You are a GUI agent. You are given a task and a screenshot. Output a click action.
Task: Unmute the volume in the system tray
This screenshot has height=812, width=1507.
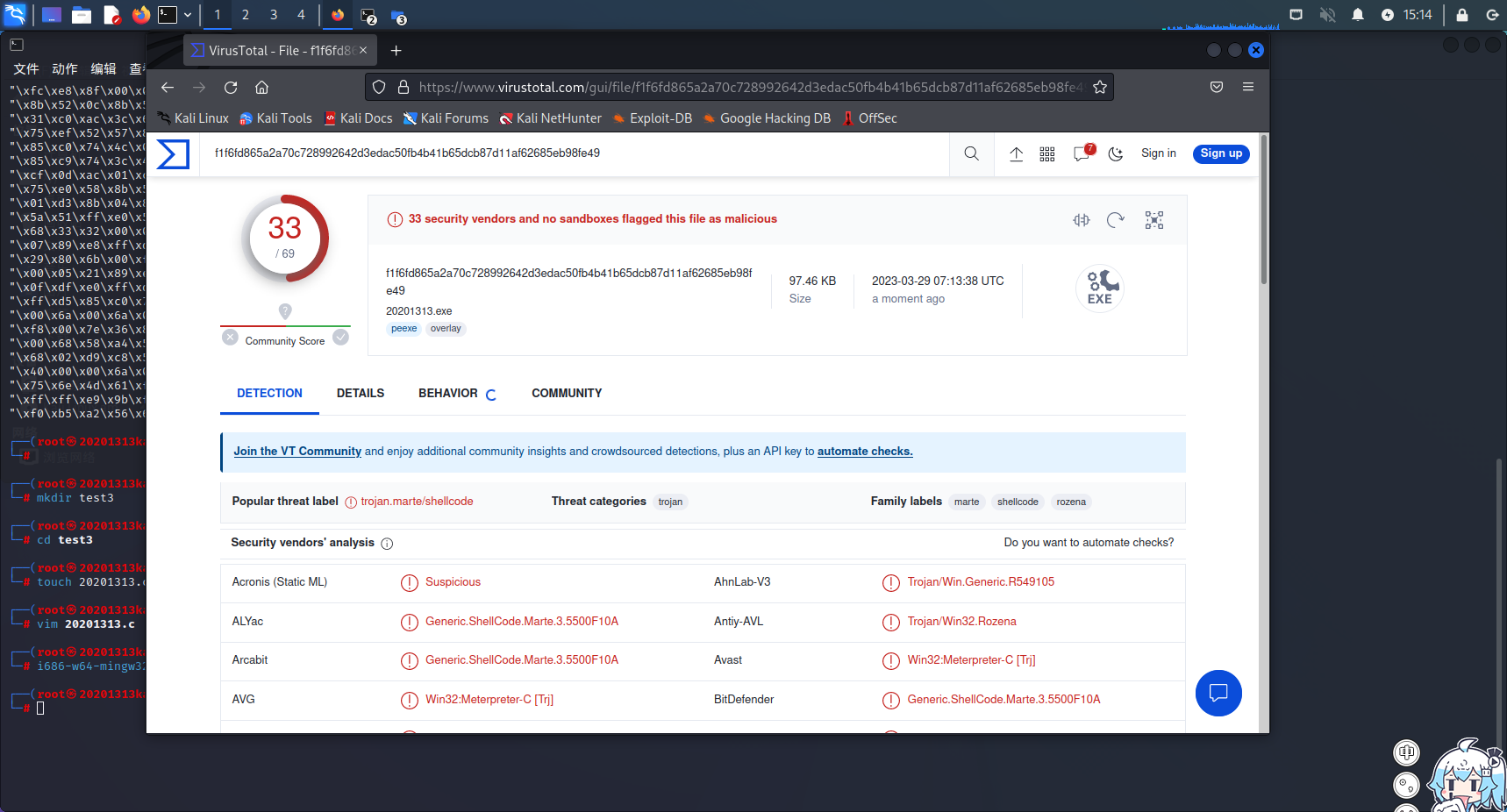(1328, 15)
